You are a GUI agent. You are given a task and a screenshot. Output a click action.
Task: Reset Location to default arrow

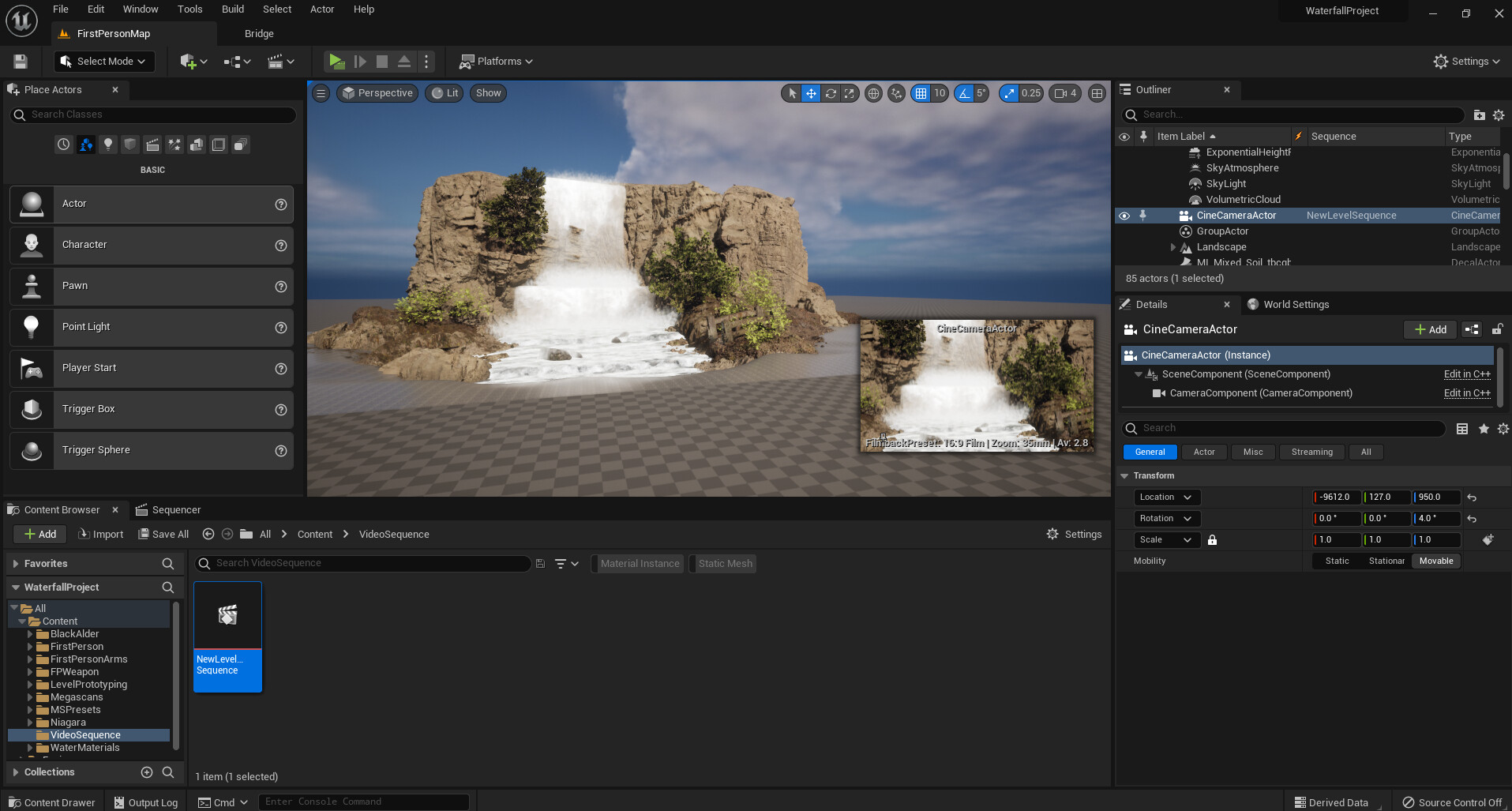[x=1472, y=497]
